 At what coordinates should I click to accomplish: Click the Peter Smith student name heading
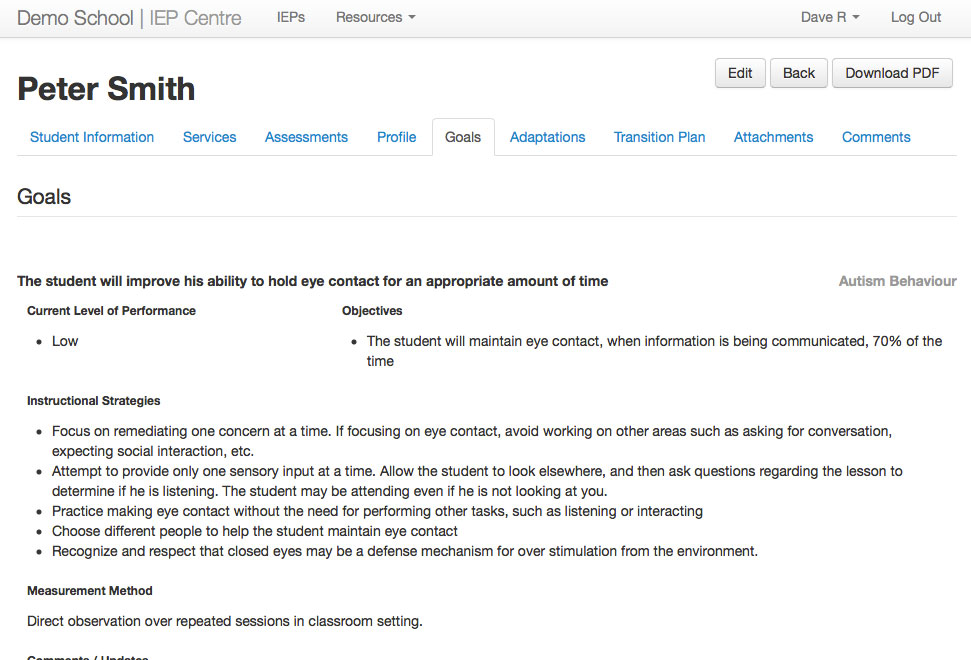pyautogui.click(x=106, y=89)
